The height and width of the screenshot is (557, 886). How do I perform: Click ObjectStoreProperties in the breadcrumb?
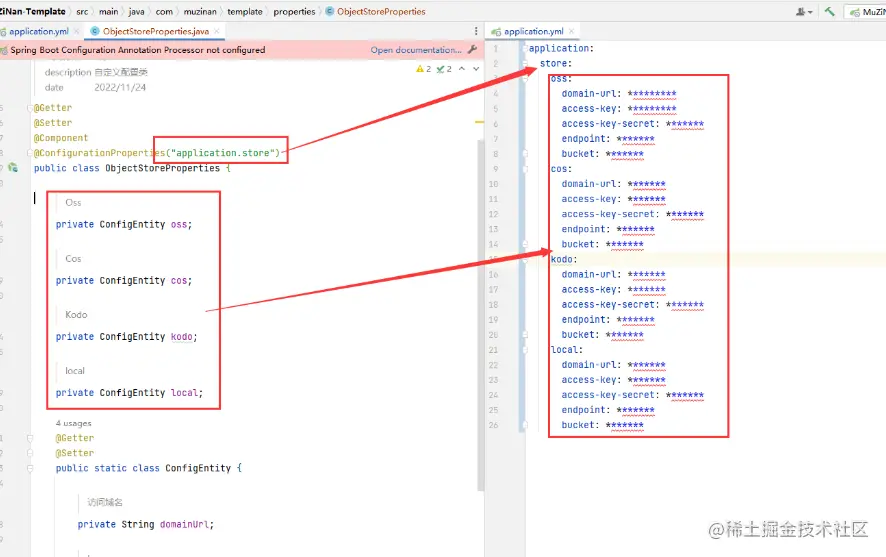381,11
